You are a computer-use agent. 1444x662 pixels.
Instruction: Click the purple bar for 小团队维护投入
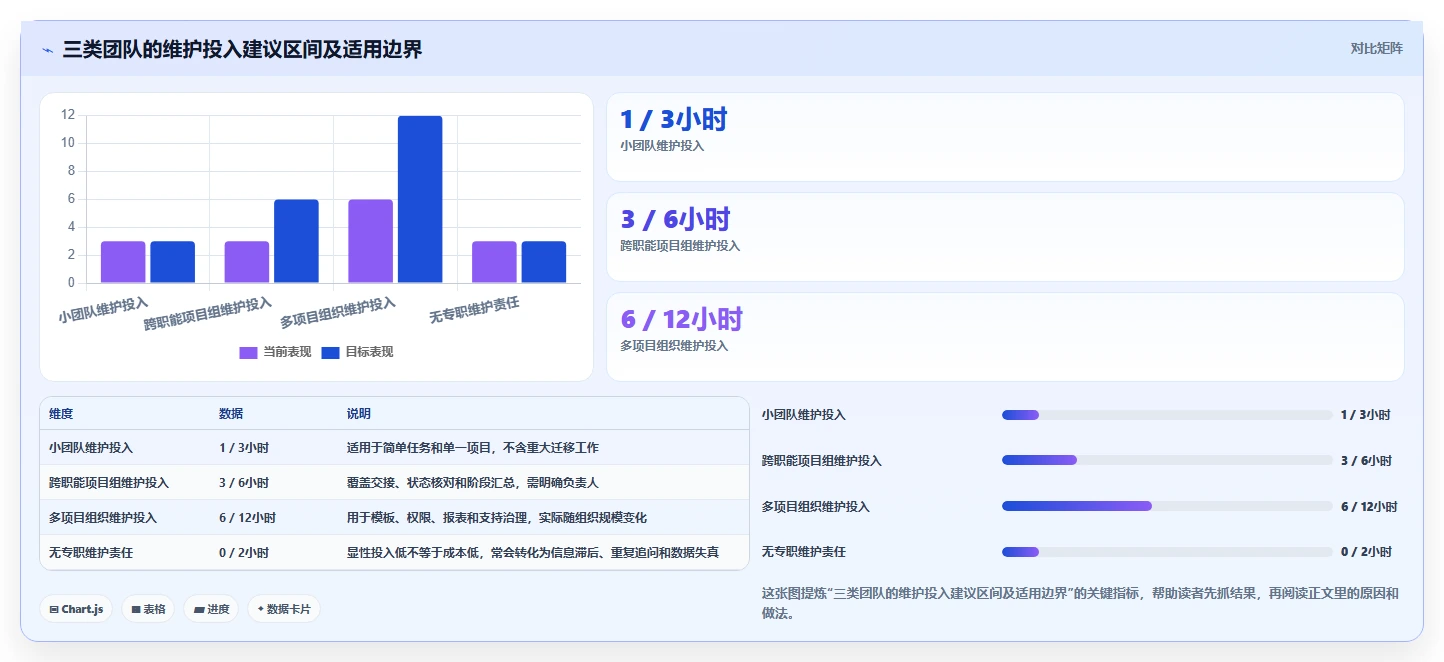pos(123,262)
